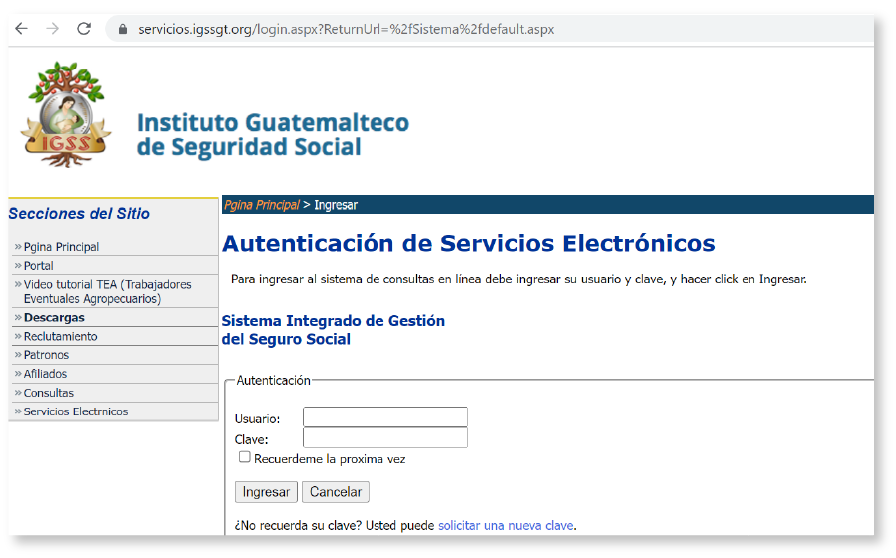This screenshot has width=896, height=558.
Task: Open the Descargas sidebar section
Action: (54, 317)
